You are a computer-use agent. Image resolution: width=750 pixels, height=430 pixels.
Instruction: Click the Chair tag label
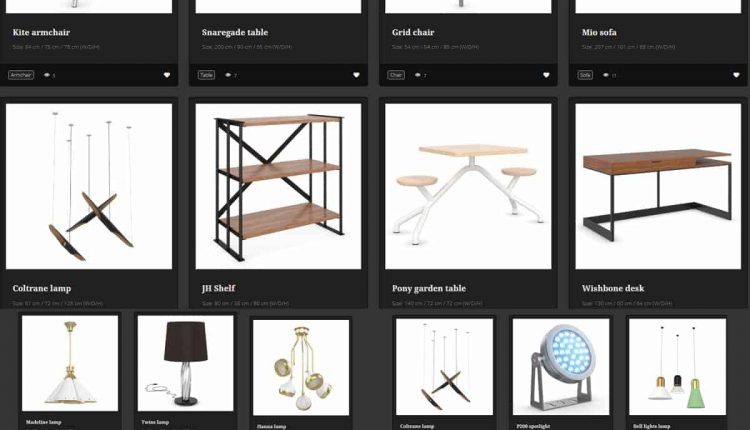396,75
